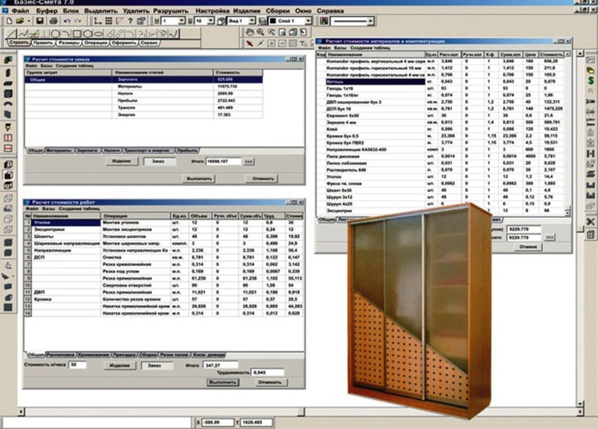The image size is (598, 429).
Task: Click the question mark help icon
Action: click(130, 21)
